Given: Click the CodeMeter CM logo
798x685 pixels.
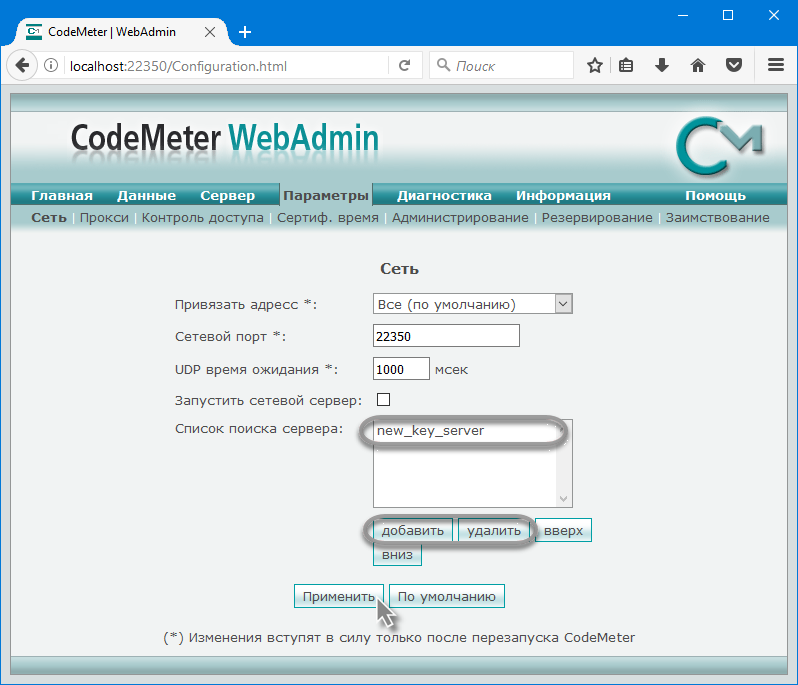Looking at the screenshot, I should [720, 146].
